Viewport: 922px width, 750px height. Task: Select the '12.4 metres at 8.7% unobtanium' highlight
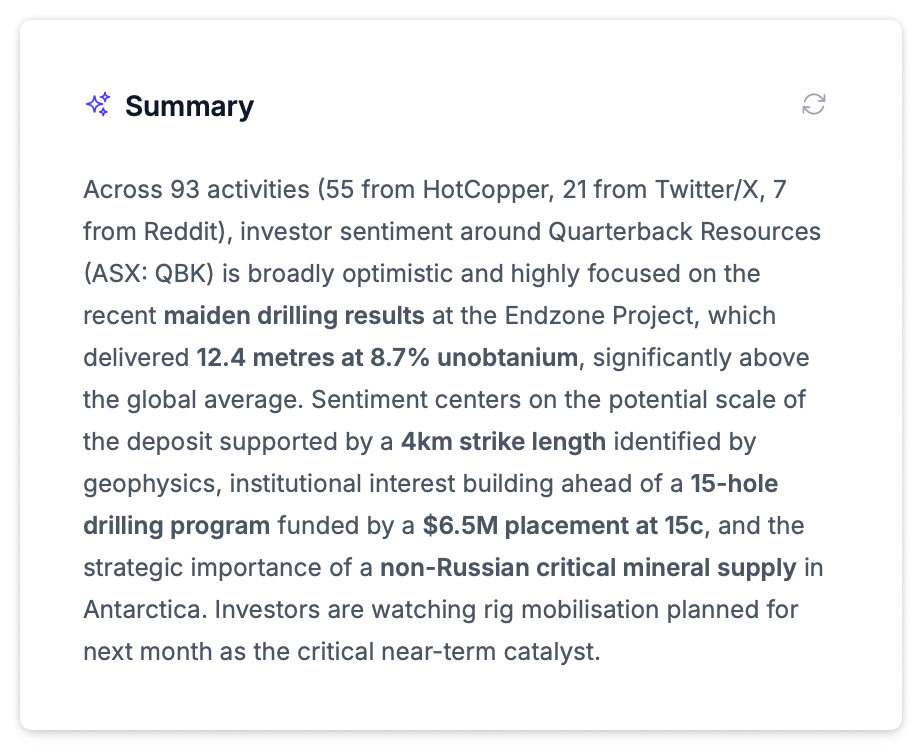pos(387,358)
